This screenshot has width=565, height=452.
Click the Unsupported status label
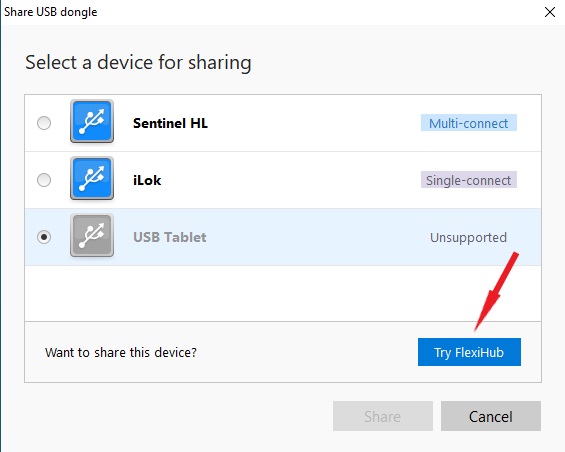[468, 237]
